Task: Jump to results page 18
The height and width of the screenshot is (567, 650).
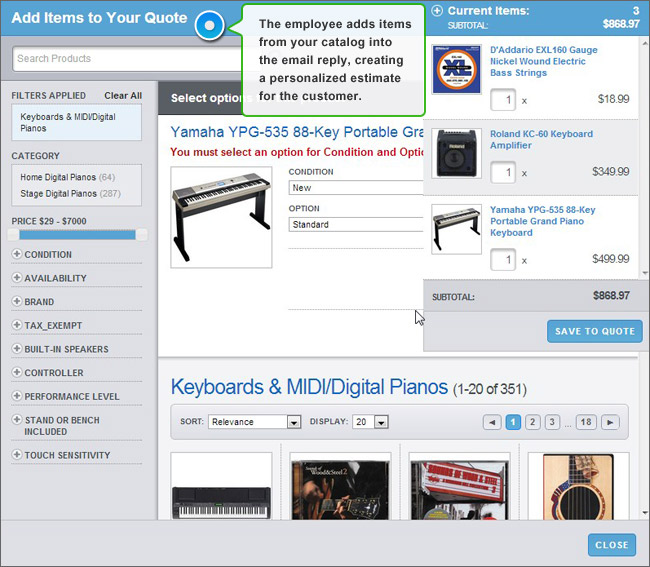Action: (x=586, y=422)
